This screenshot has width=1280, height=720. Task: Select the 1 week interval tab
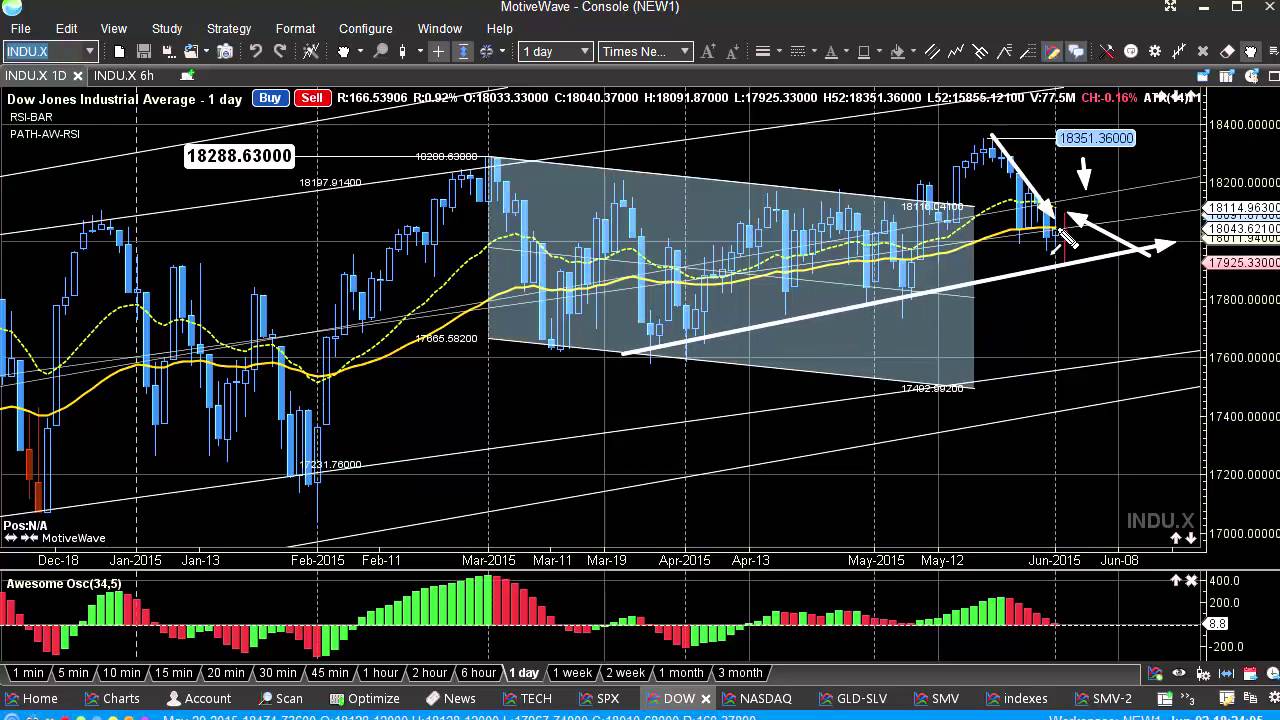tap(572, 673)
